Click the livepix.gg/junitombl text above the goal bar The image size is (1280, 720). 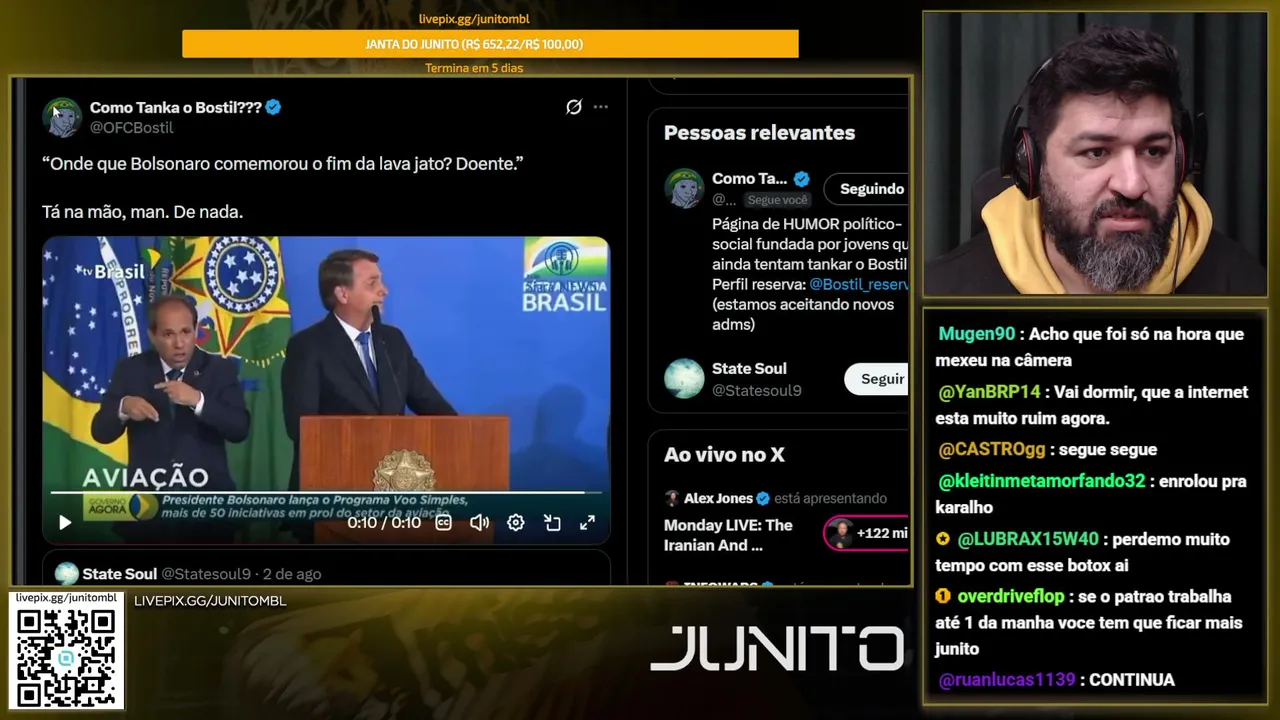tap(474, 19)
